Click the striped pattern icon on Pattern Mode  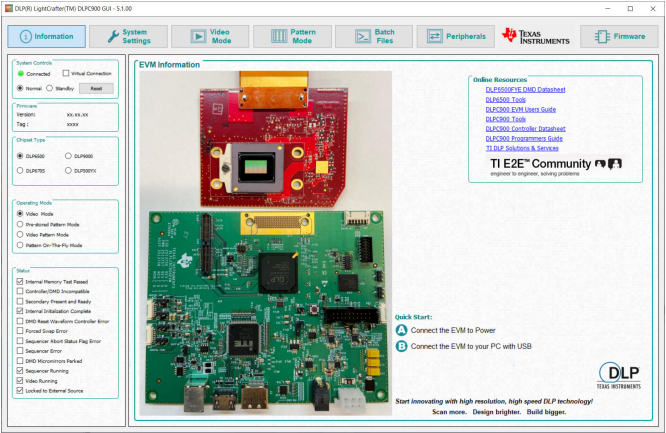pyautogui.click(x=279, y=37)
